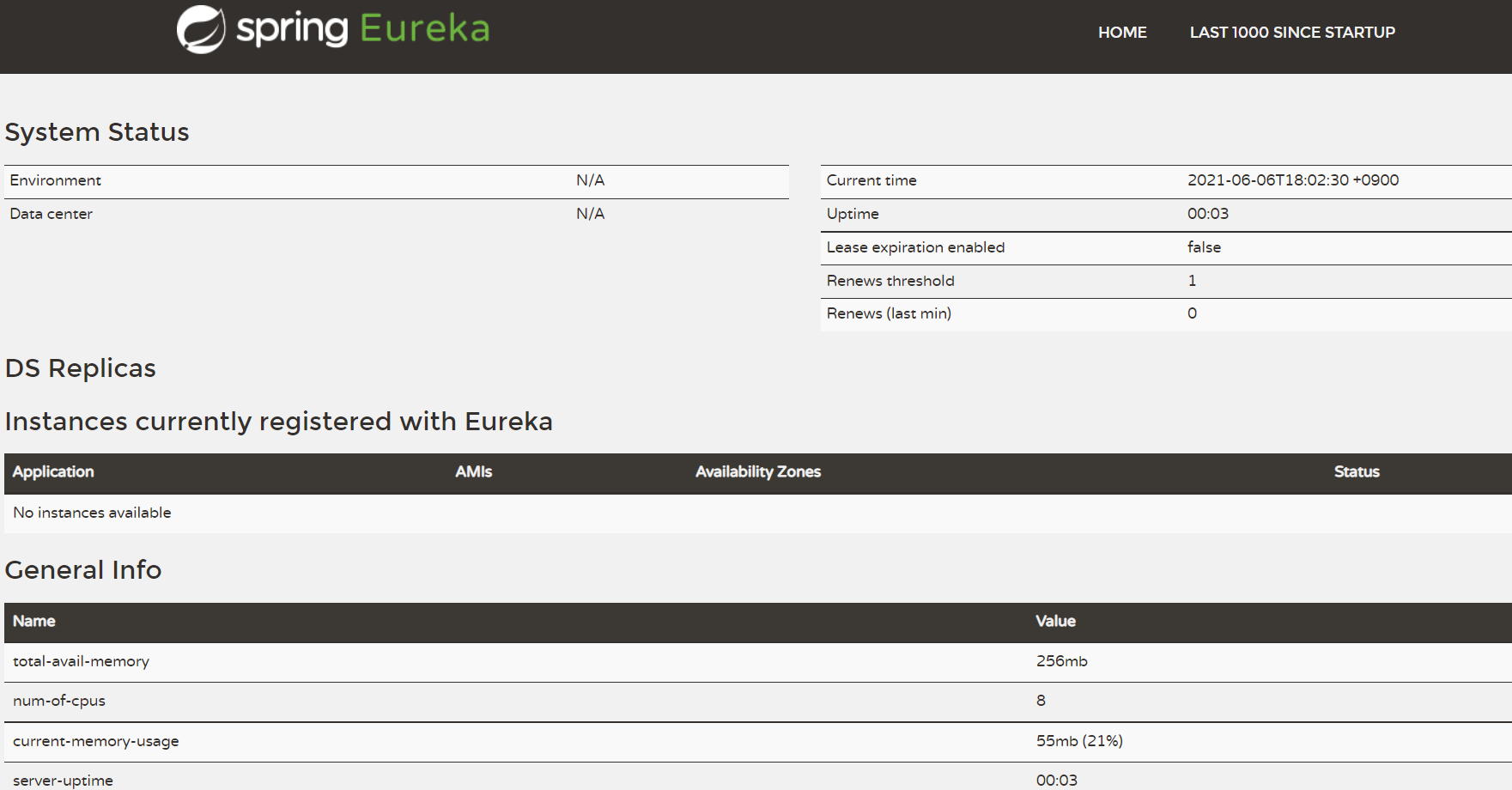The height and width of the screenshot is (790, 1512).
Task: Click the DS Replicas heading
Action: [x=81, y=368]
